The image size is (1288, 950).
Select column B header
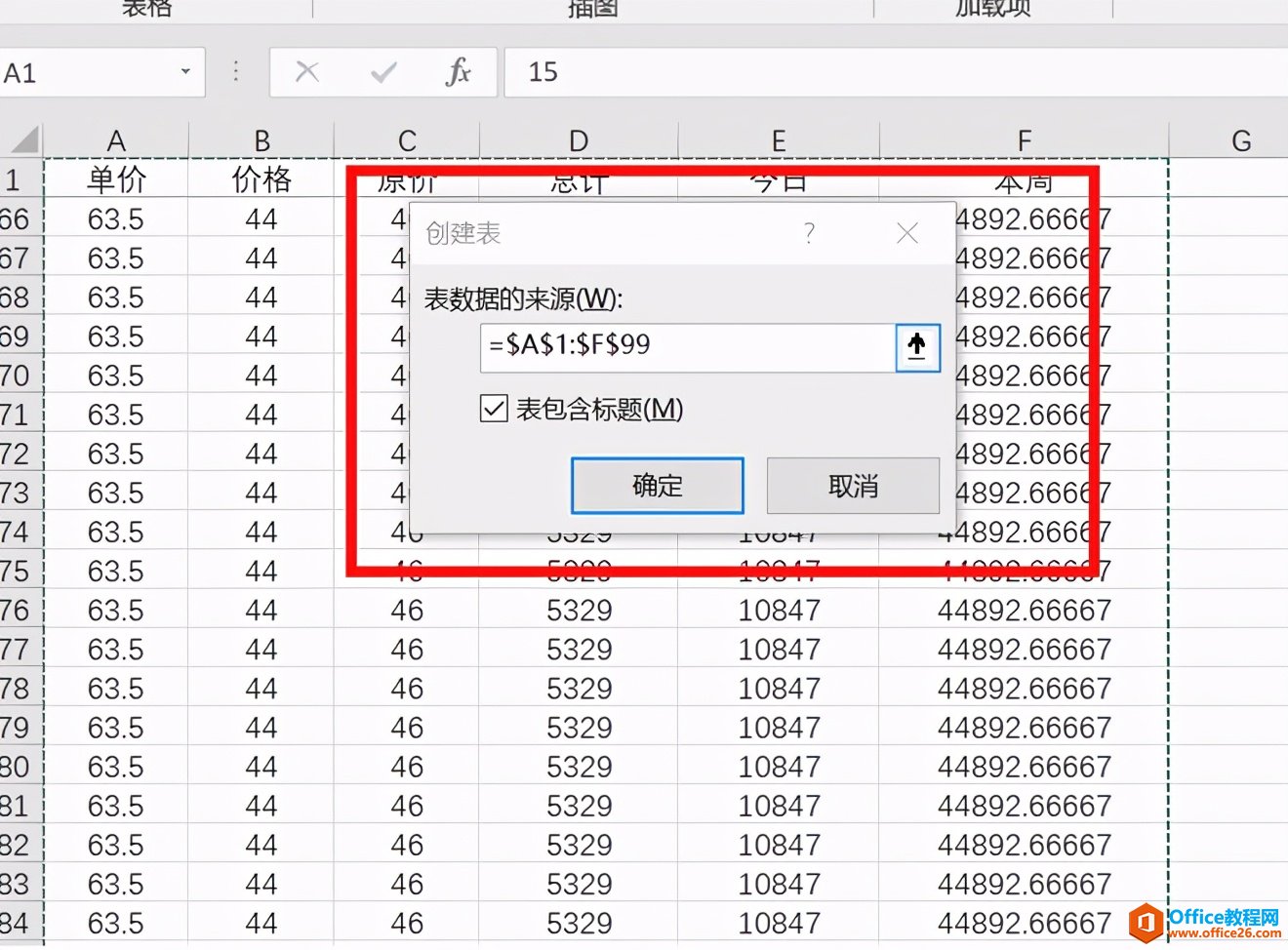pos(262,140)
